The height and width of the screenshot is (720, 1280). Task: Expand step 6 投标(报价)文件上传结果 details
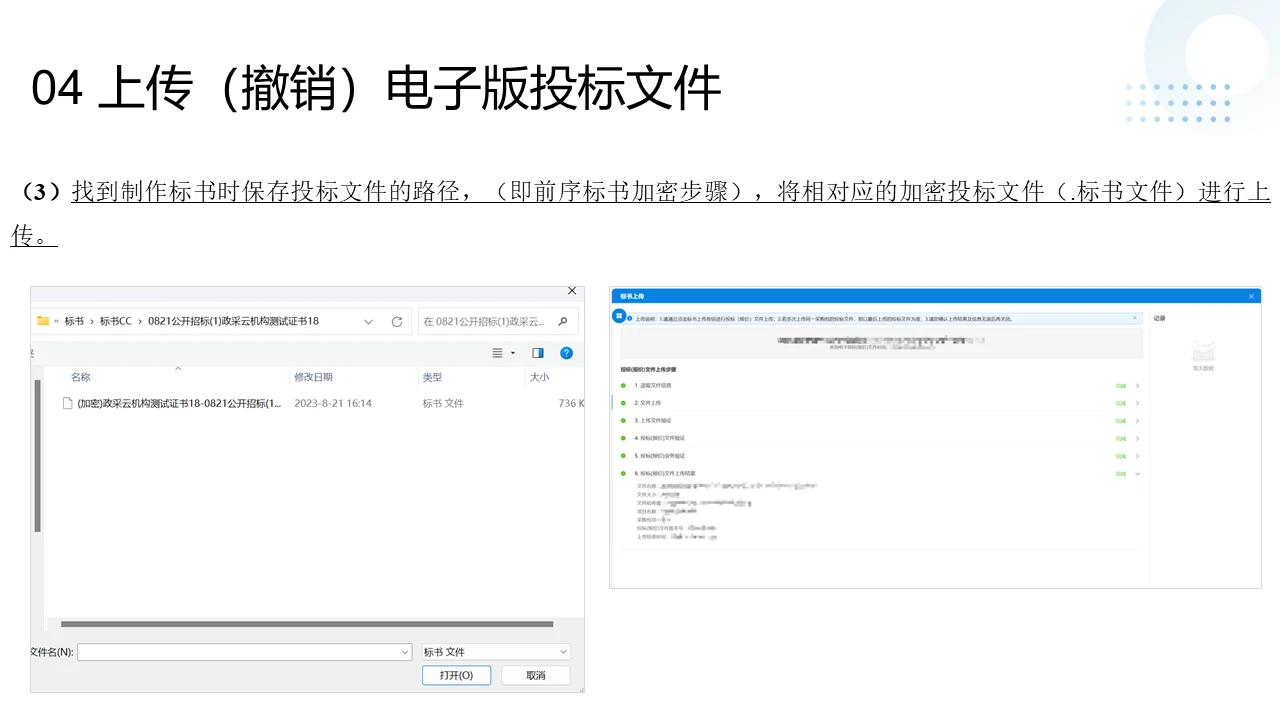click(x=1137, y=474)
